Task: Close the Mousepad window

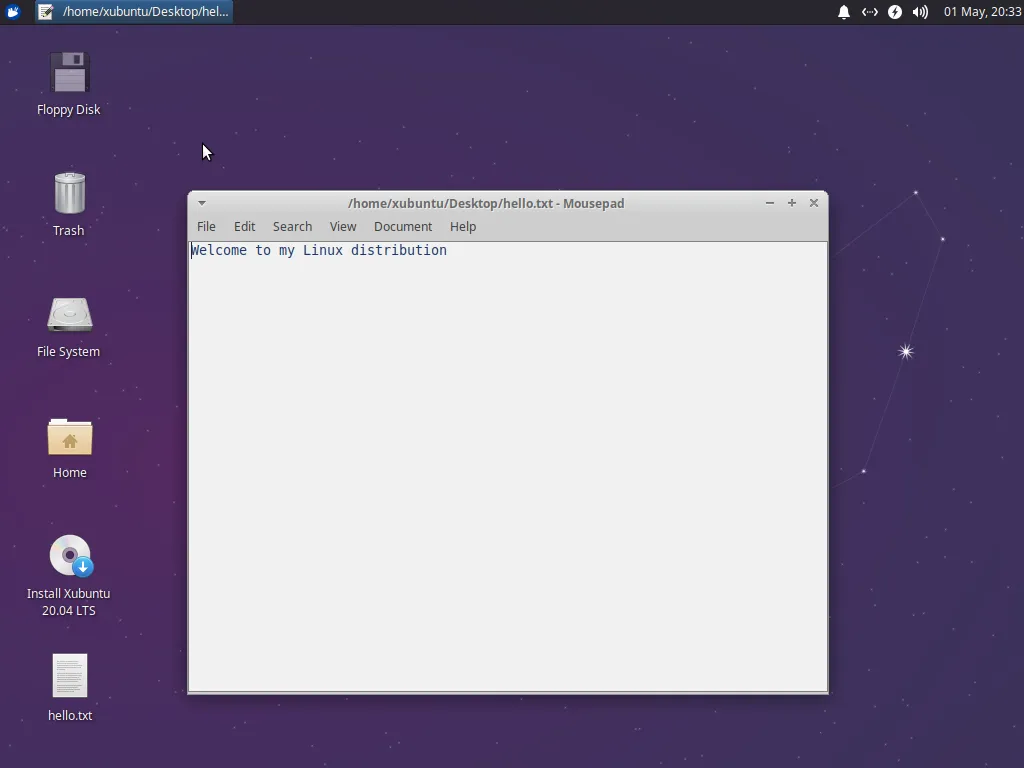Action: click(814, 203)
